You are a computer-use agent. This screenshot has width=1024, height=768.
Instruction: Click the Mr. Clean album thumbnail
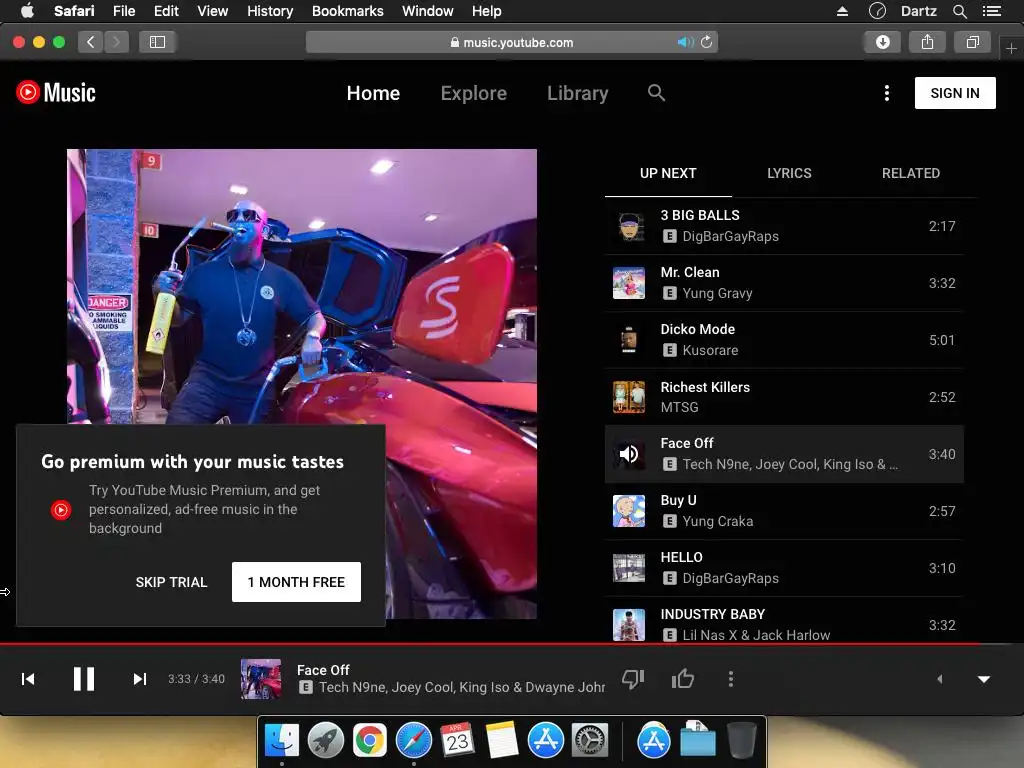[x=629, y=283]
